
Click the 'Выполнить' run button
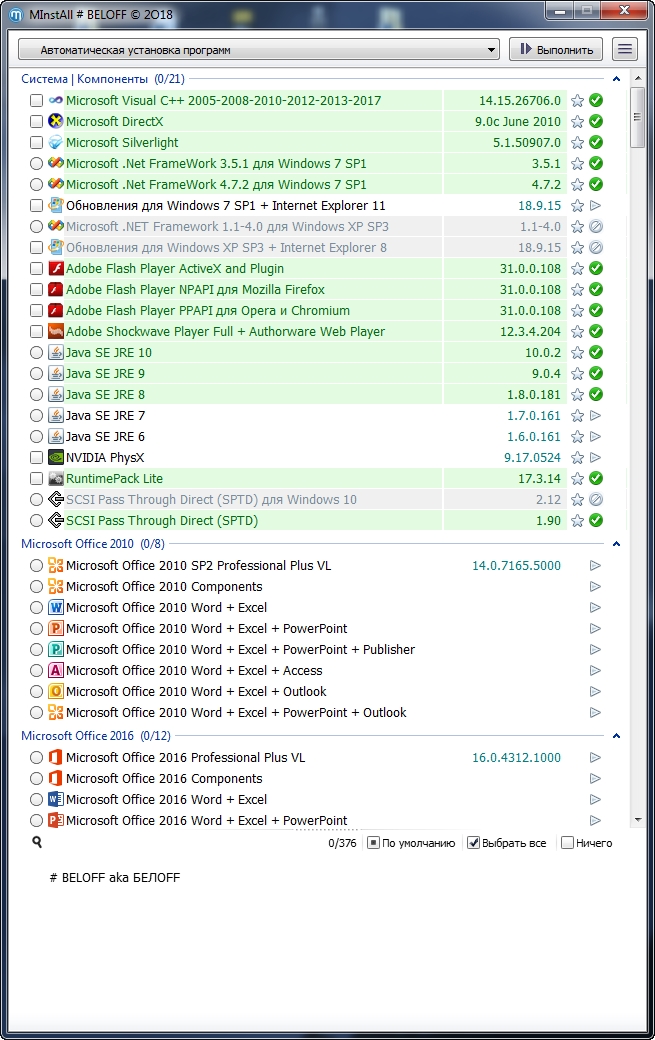tap(556, 50)
